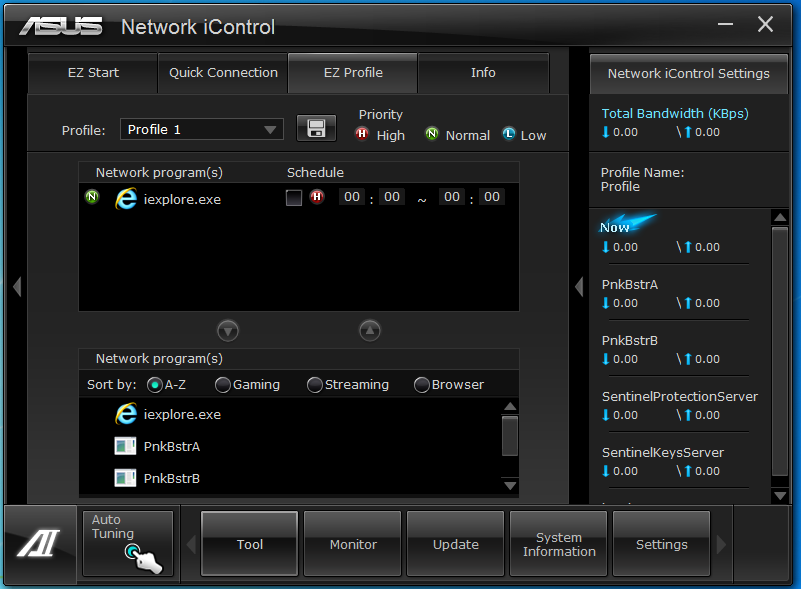Click the program list scroll-down arrow
The height and width of the screenshot is (589, 801).
pyautogui.click(x=510, y=485)
